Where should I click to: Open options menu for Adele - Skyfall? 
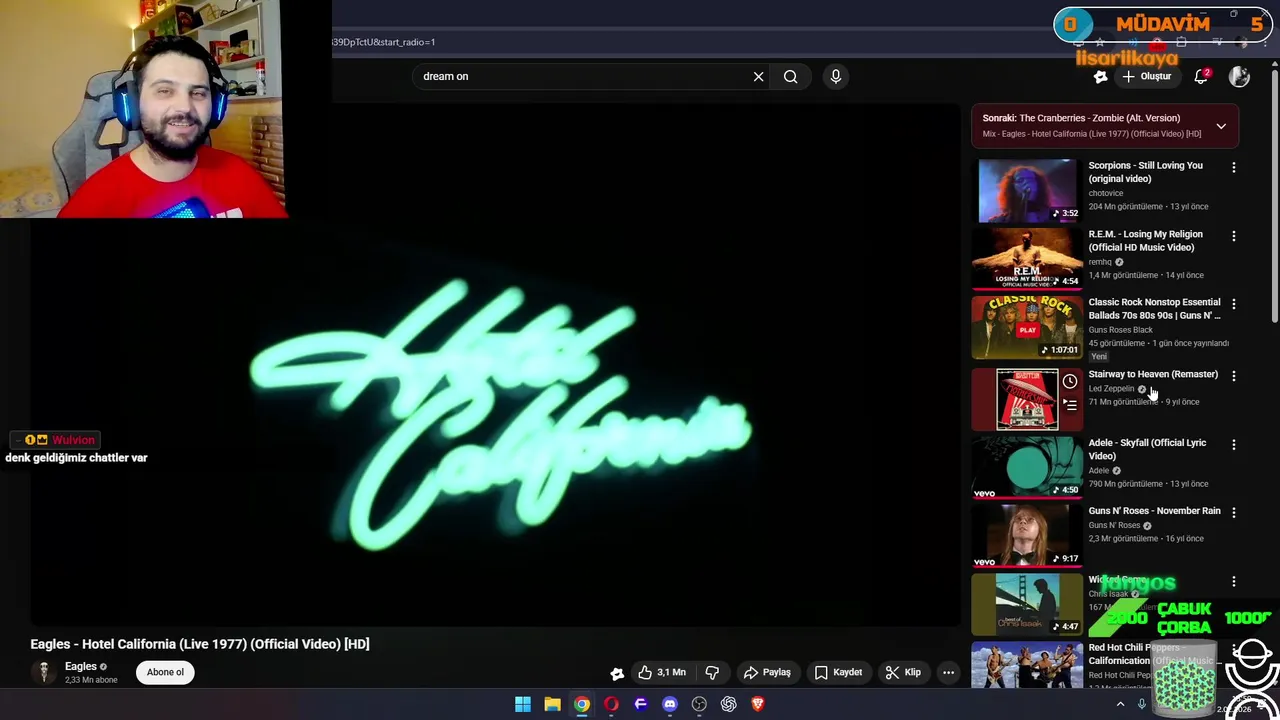point(1233,444)
